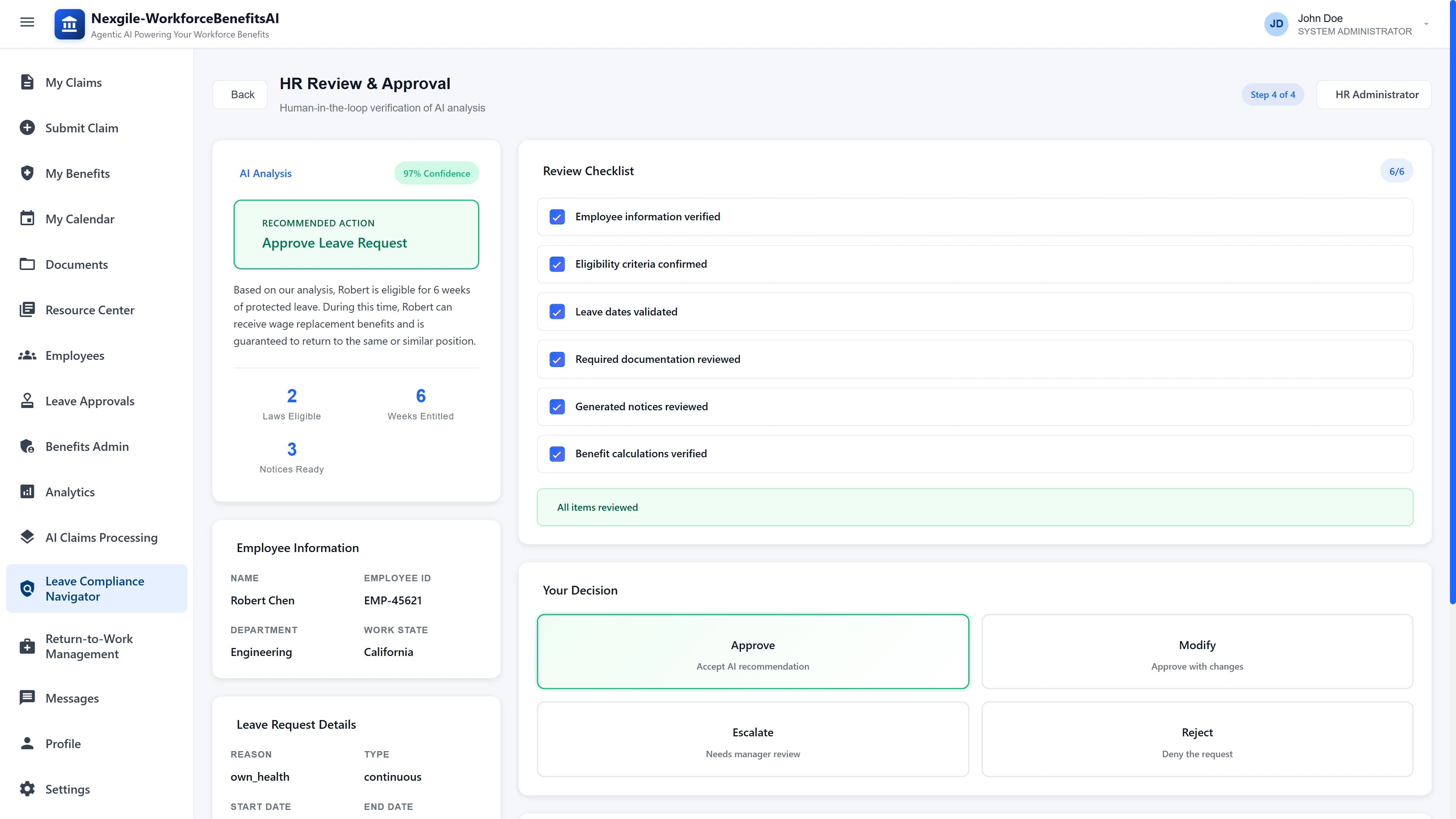This screenshot has height=819, width=1456.
Task: Open AI Claims Processing
Action: (x=102, y=538)
